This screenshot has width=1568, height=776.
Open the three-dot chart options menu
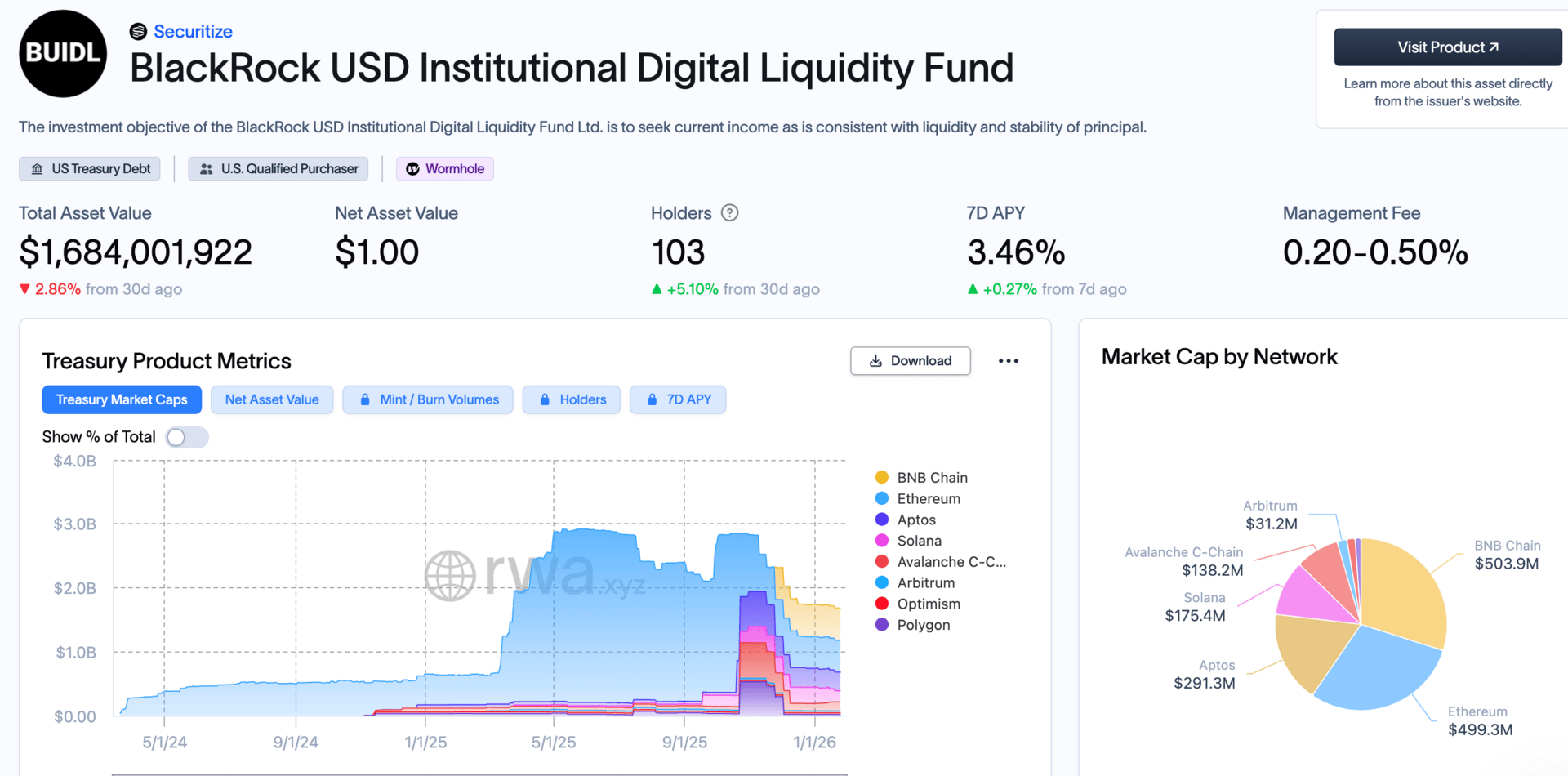[1009, 361]
